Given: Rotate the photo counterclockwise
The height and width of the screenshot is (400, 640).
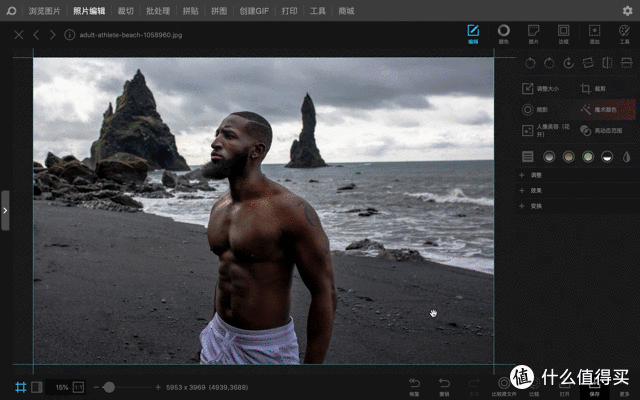Looking at the screenshot, I should click(x=530, y=63).
